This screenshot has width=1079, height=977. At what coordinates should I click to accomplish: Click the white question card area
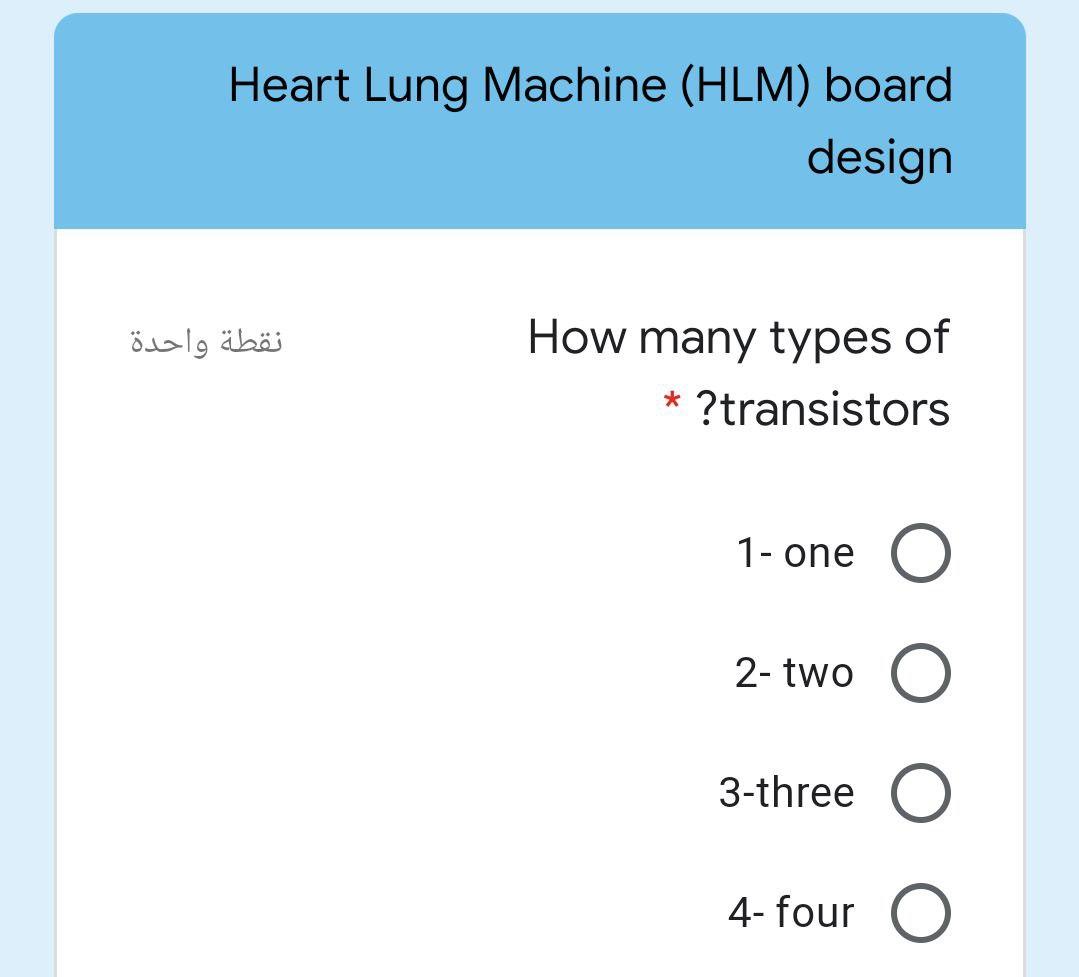400,600
